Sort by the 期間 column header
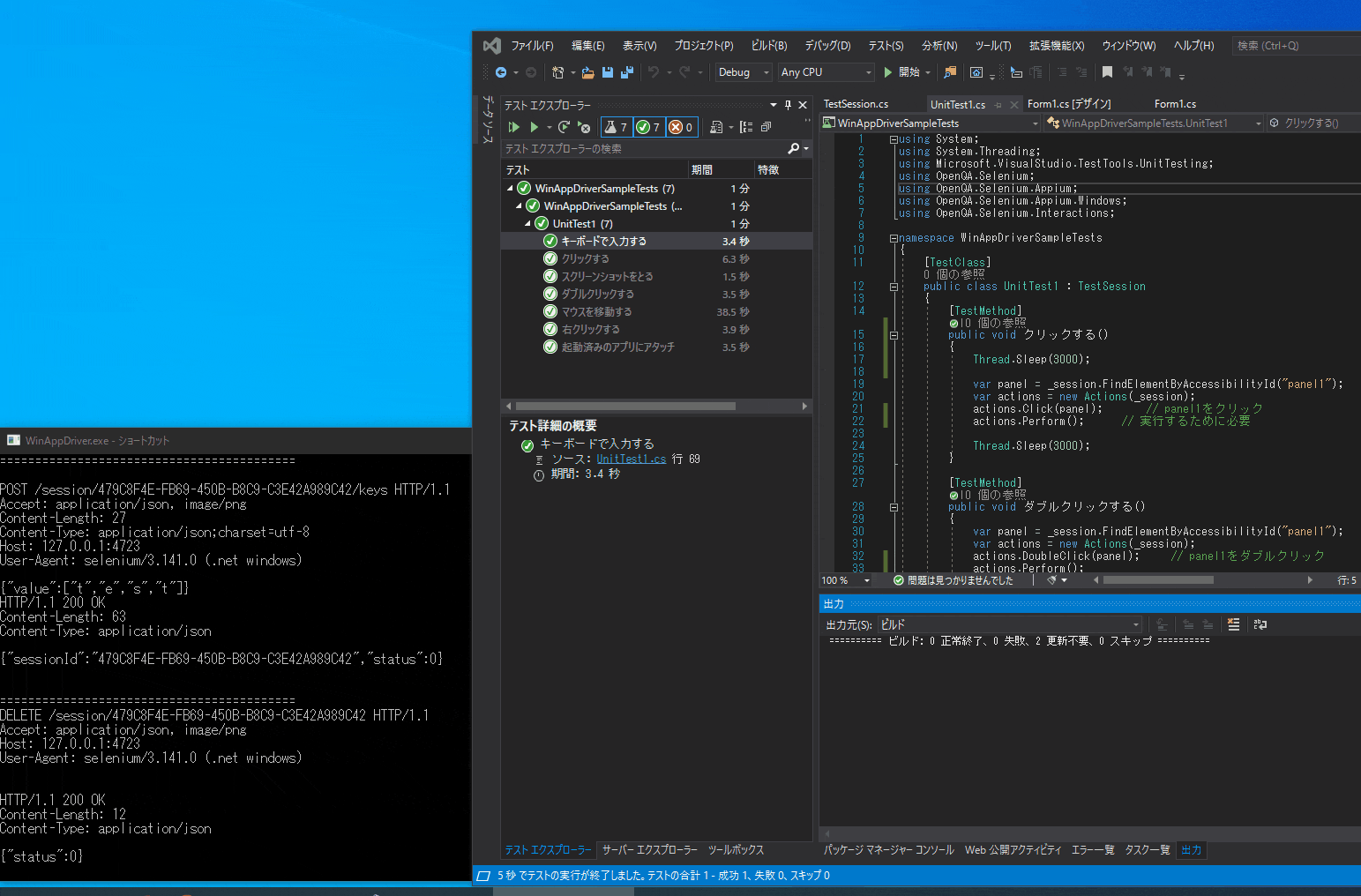 [719, 169]
